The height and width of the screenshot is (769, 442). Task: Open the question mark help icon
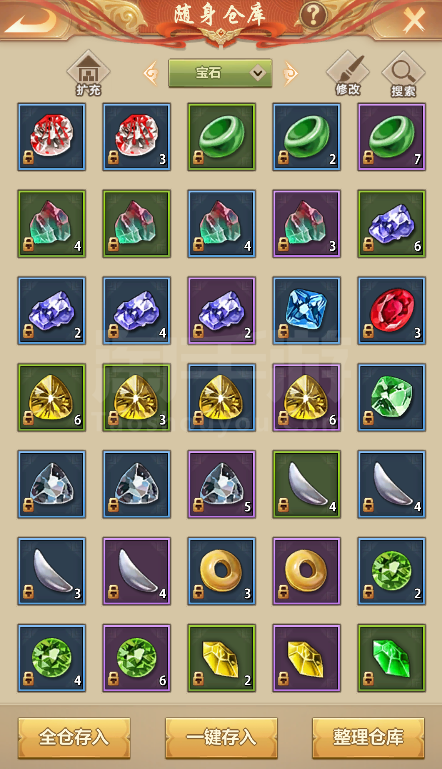[x=313, y=16]
